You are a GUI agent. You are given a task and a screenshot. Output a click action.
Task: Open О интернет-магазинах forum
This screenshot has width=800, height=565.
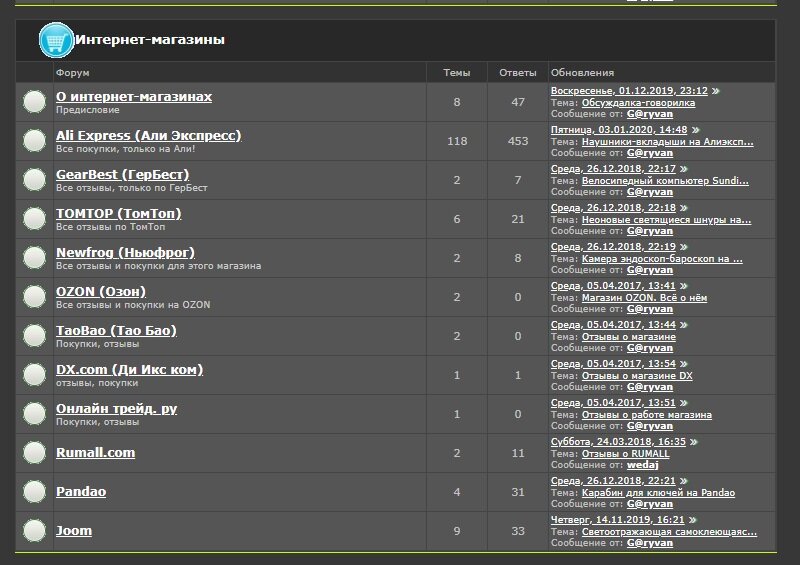134,96
